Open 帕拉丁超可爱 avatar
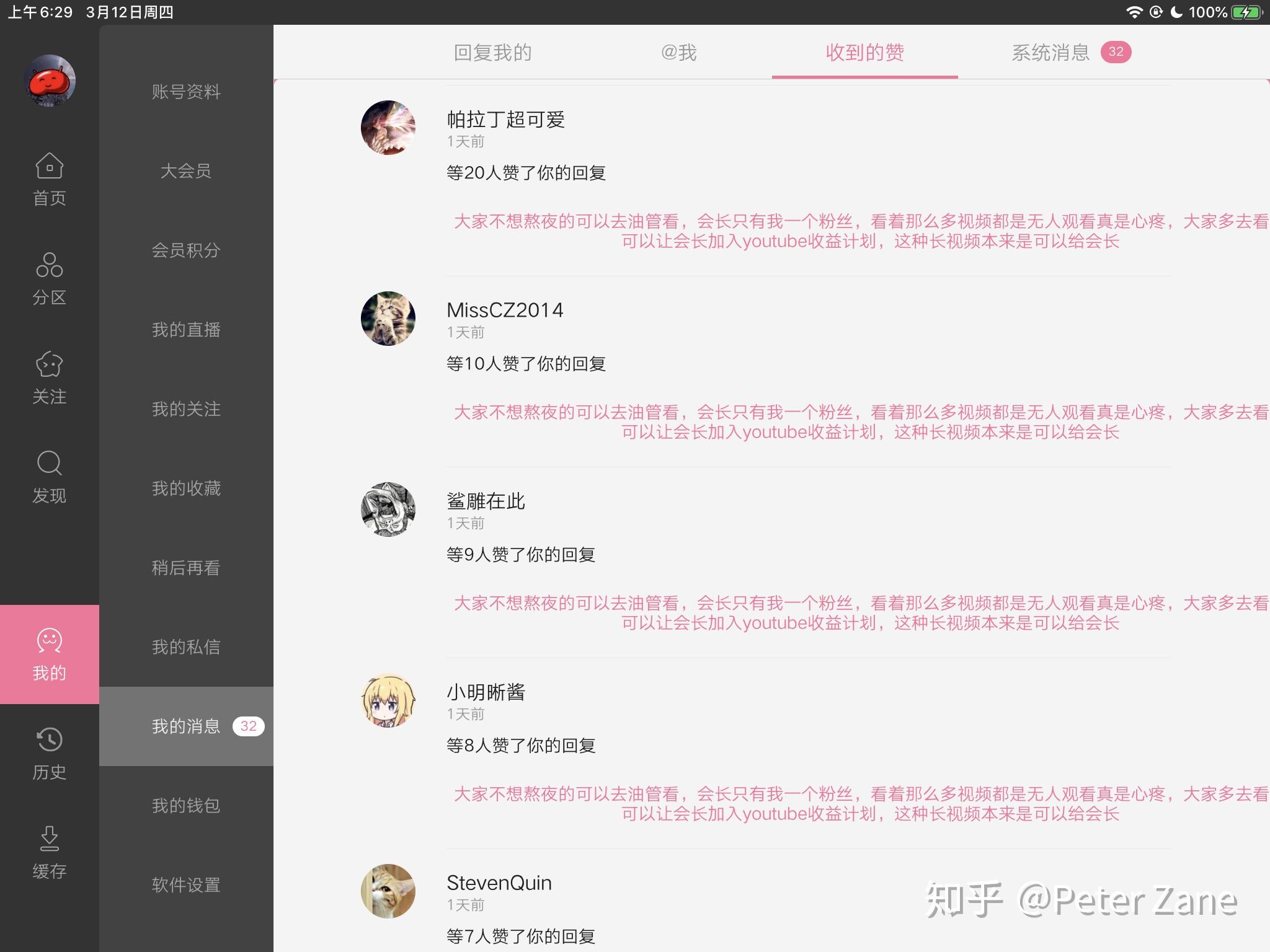 pyautogui.click(x=388, y=128)
